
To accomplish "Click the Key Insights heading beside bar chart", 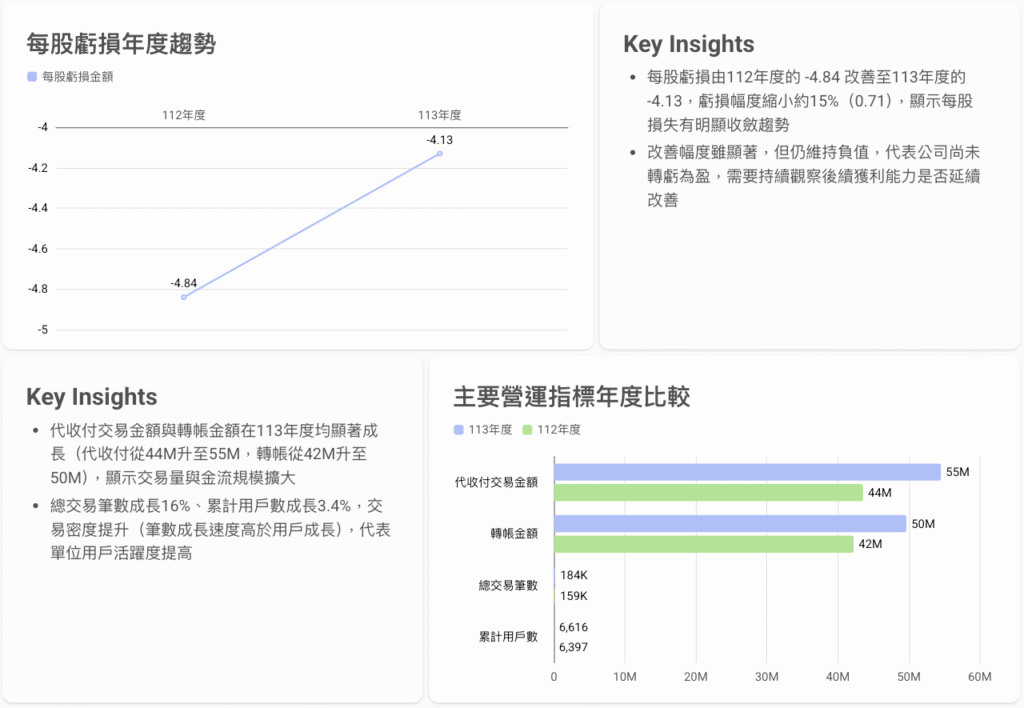I will click(x=91, y=397).
